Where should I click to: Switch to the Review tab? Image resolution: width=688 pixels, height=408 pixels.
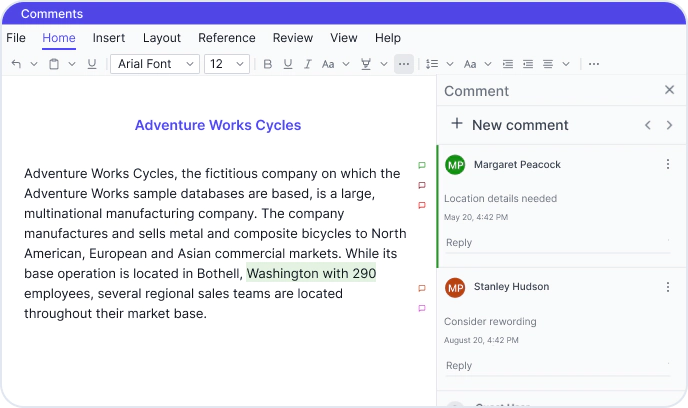pyautogui.click(x=293, y=38)
